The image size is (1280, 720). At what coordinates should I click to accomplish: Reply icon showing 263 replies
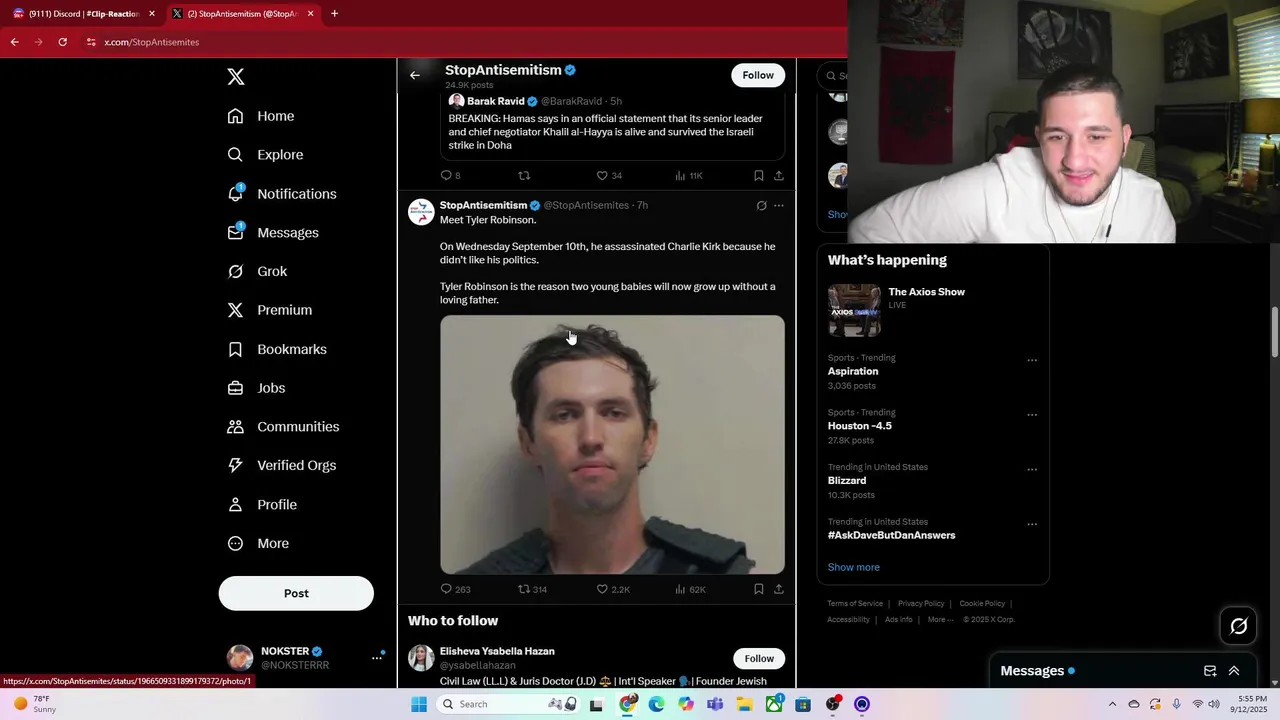(x=446, y=589)
